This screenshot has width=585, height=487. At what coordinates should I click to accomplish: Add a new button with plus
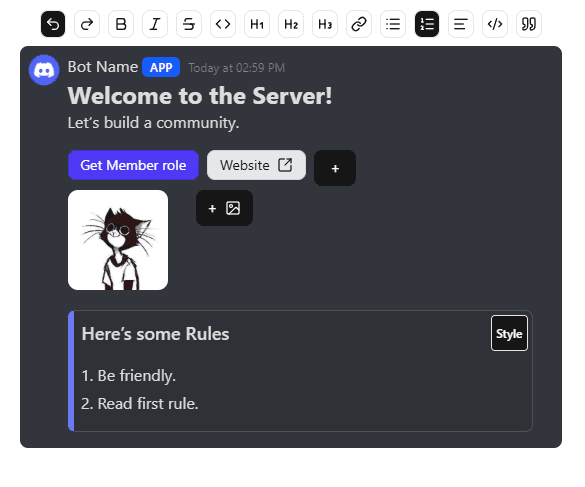click(335, 168)
